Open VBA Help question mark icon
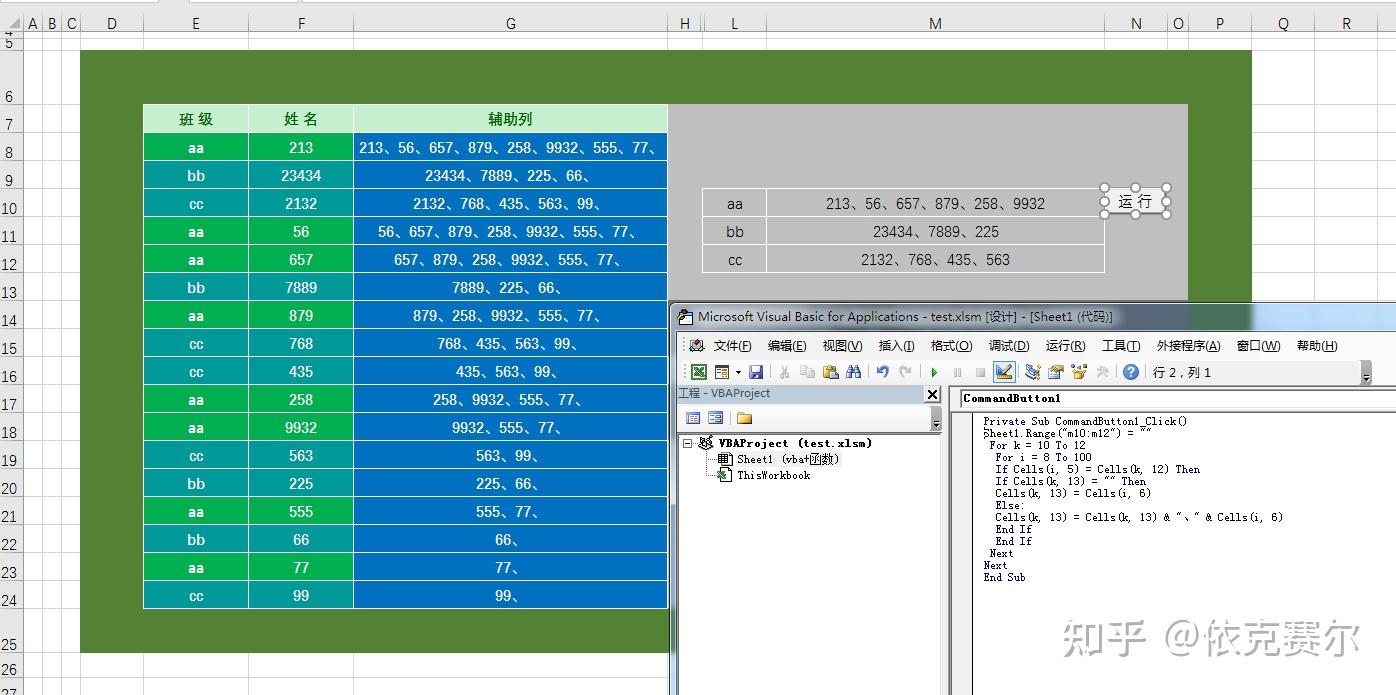Viewport: 1396px width, 695px height. click(1131, 372)
